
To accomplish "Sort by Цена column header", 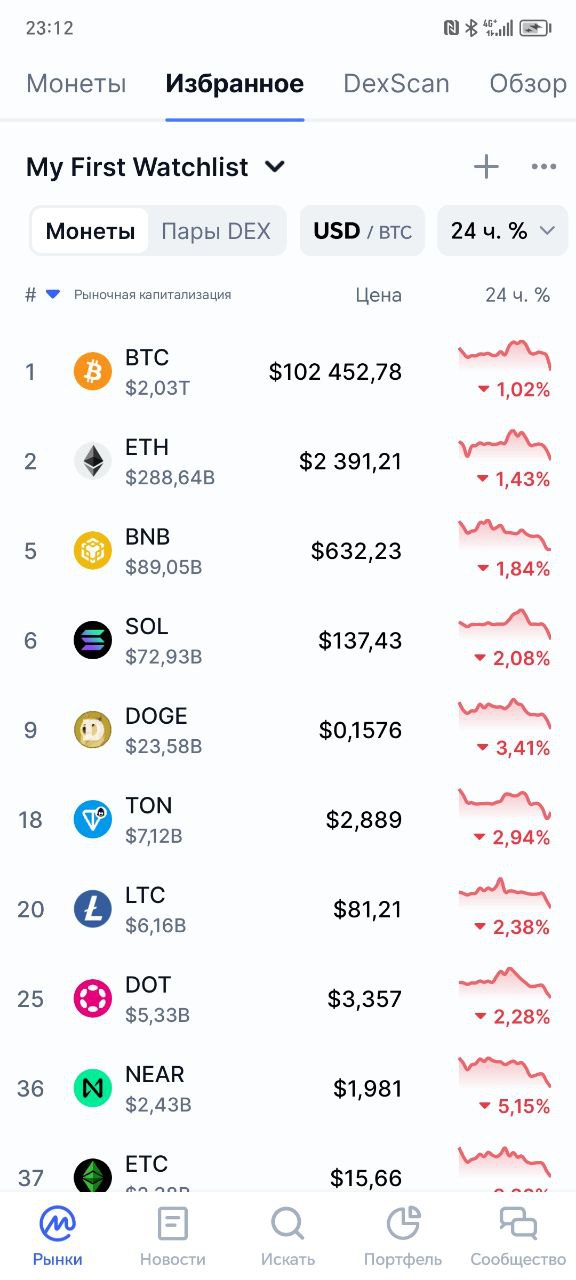I will (x=379, y=295).
